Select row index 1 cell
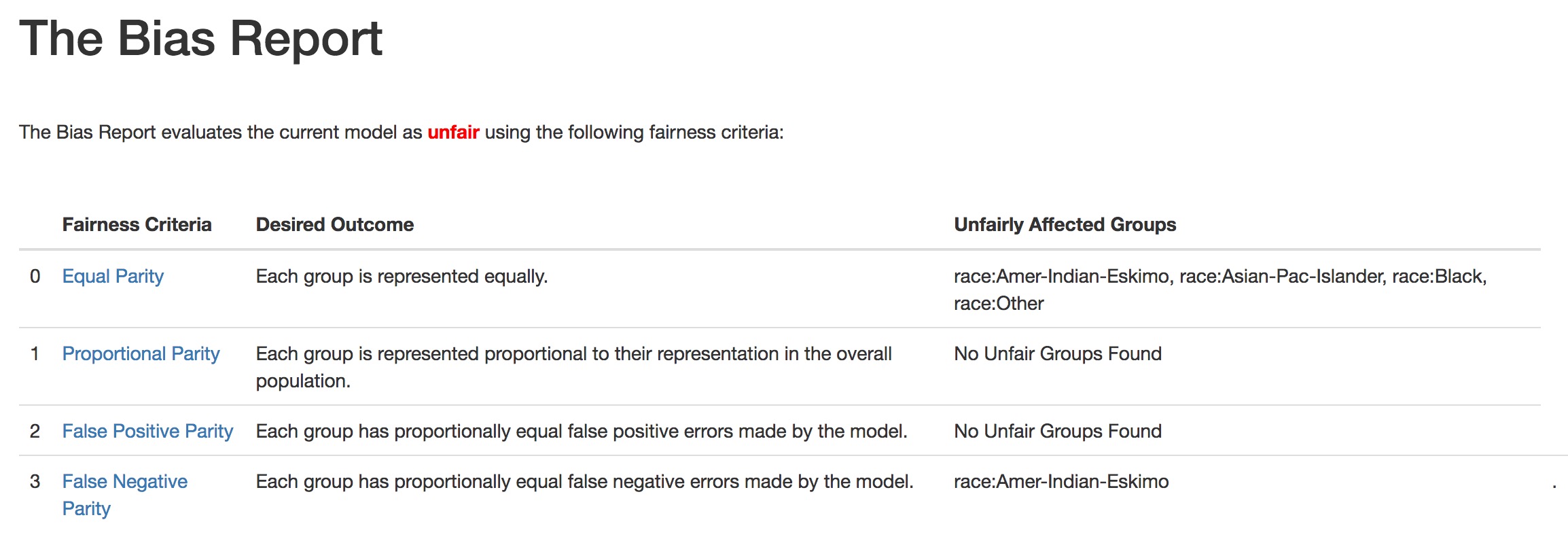 point(35,353)
